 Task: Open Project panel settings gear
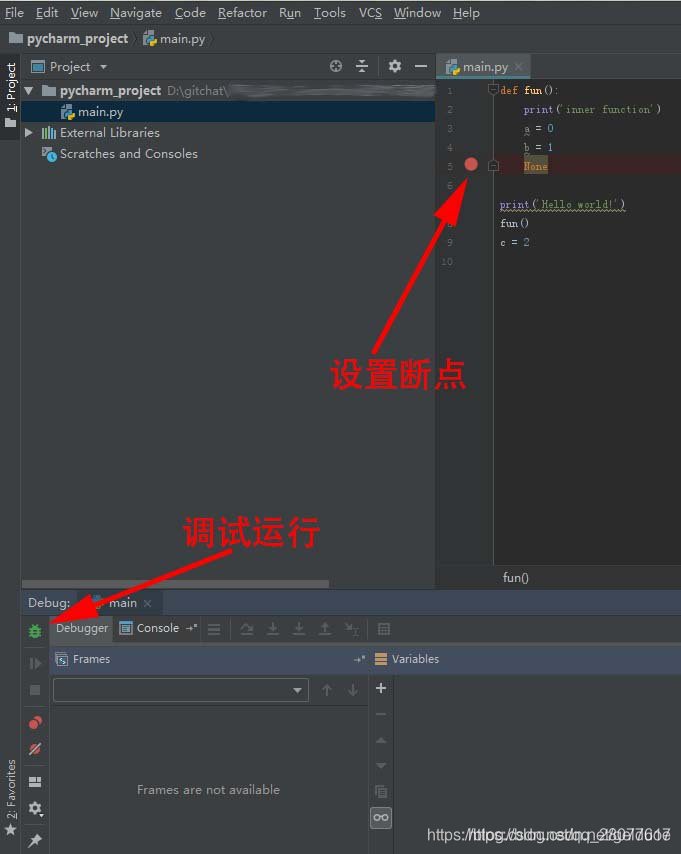point(395,66)
